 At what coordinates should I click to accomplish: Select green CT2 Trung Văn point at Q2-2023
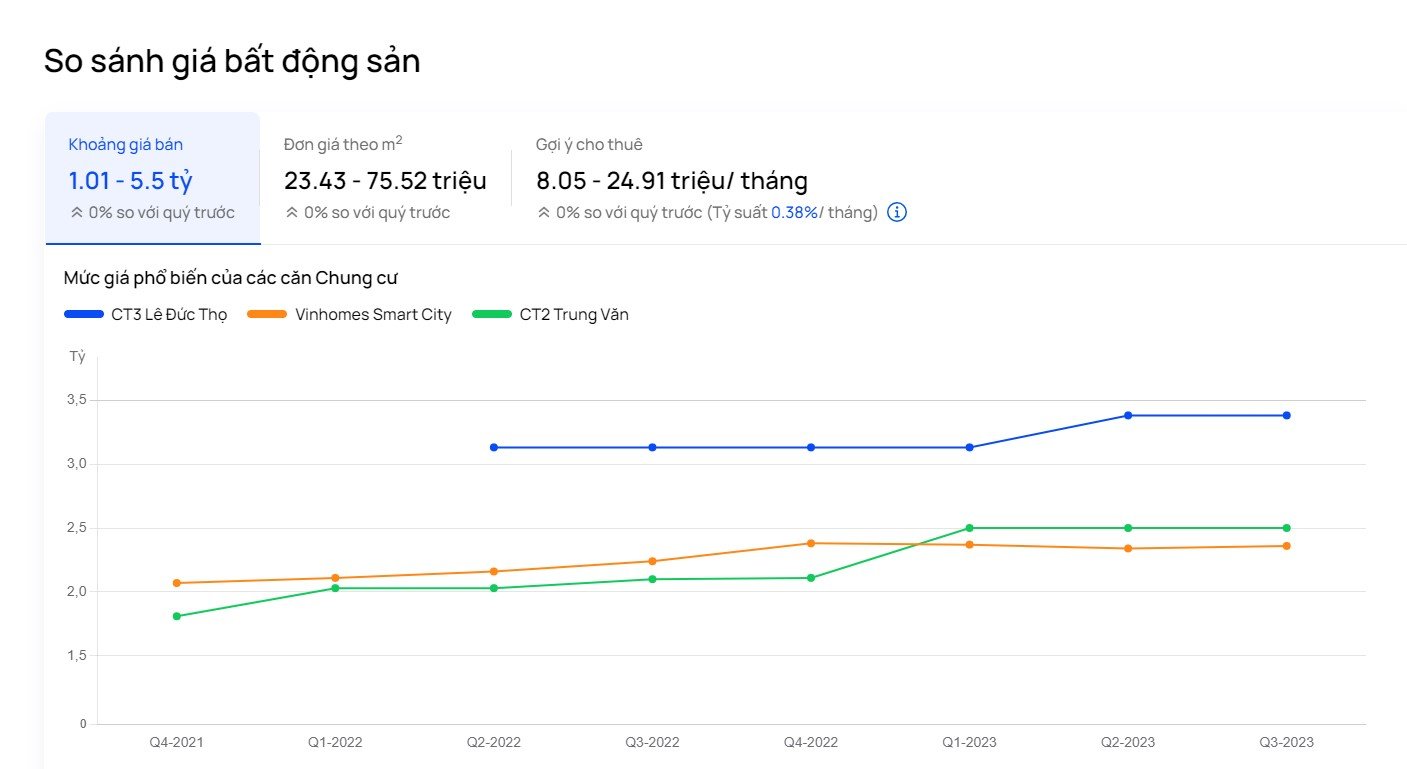(x=1128, y=528)
